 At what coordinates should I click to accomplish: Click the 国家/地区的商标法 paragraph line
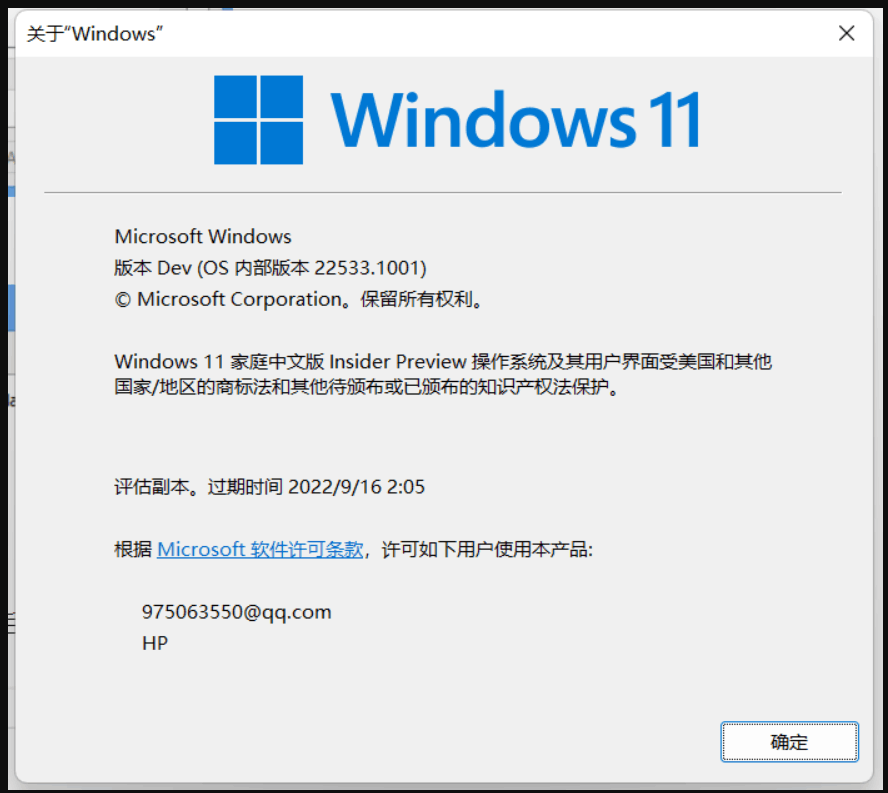367,386
